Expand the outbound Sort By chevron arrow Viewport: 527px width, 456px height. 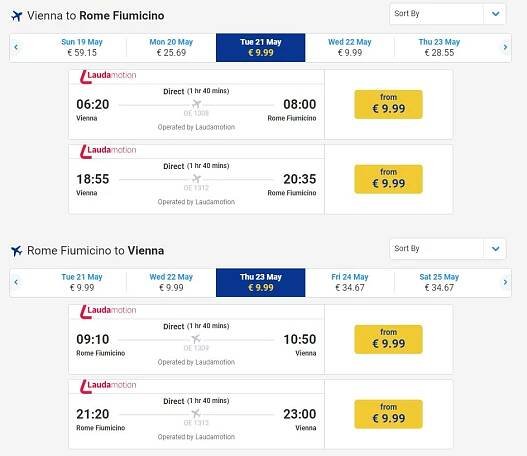(495, 14)
